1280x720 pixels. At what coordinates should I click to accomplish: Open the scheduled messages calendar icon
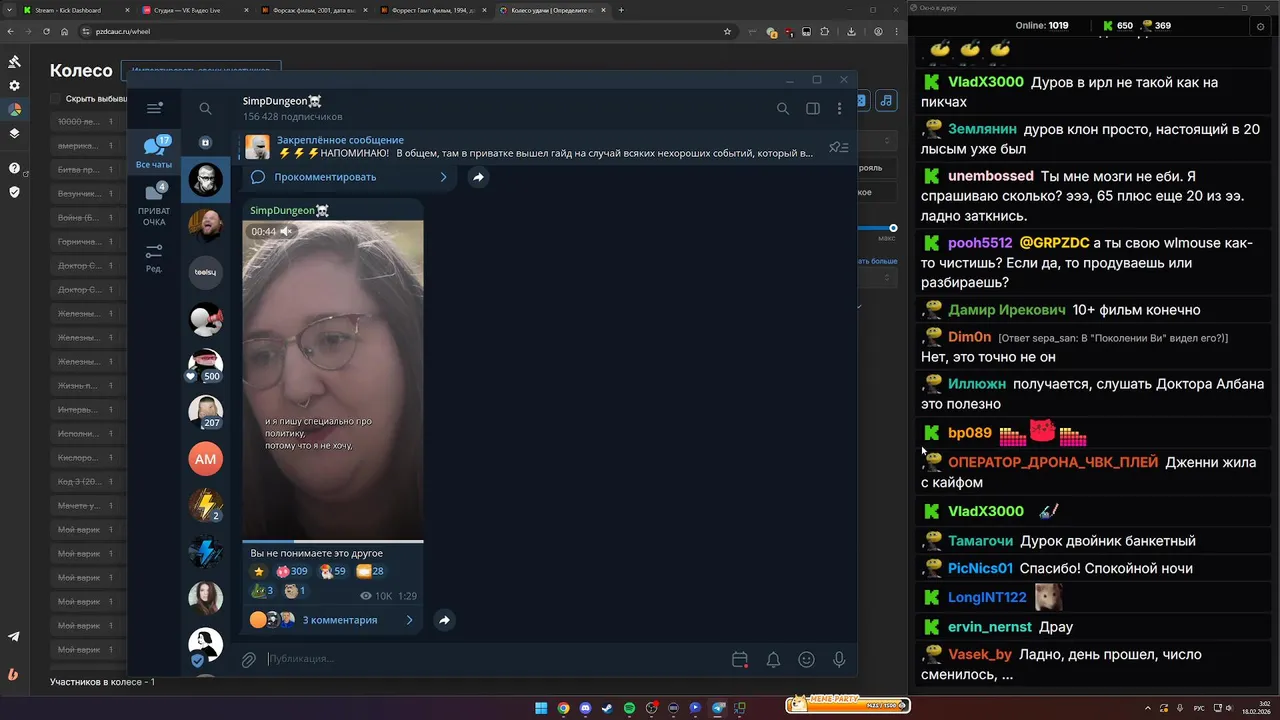click(740, 659)
